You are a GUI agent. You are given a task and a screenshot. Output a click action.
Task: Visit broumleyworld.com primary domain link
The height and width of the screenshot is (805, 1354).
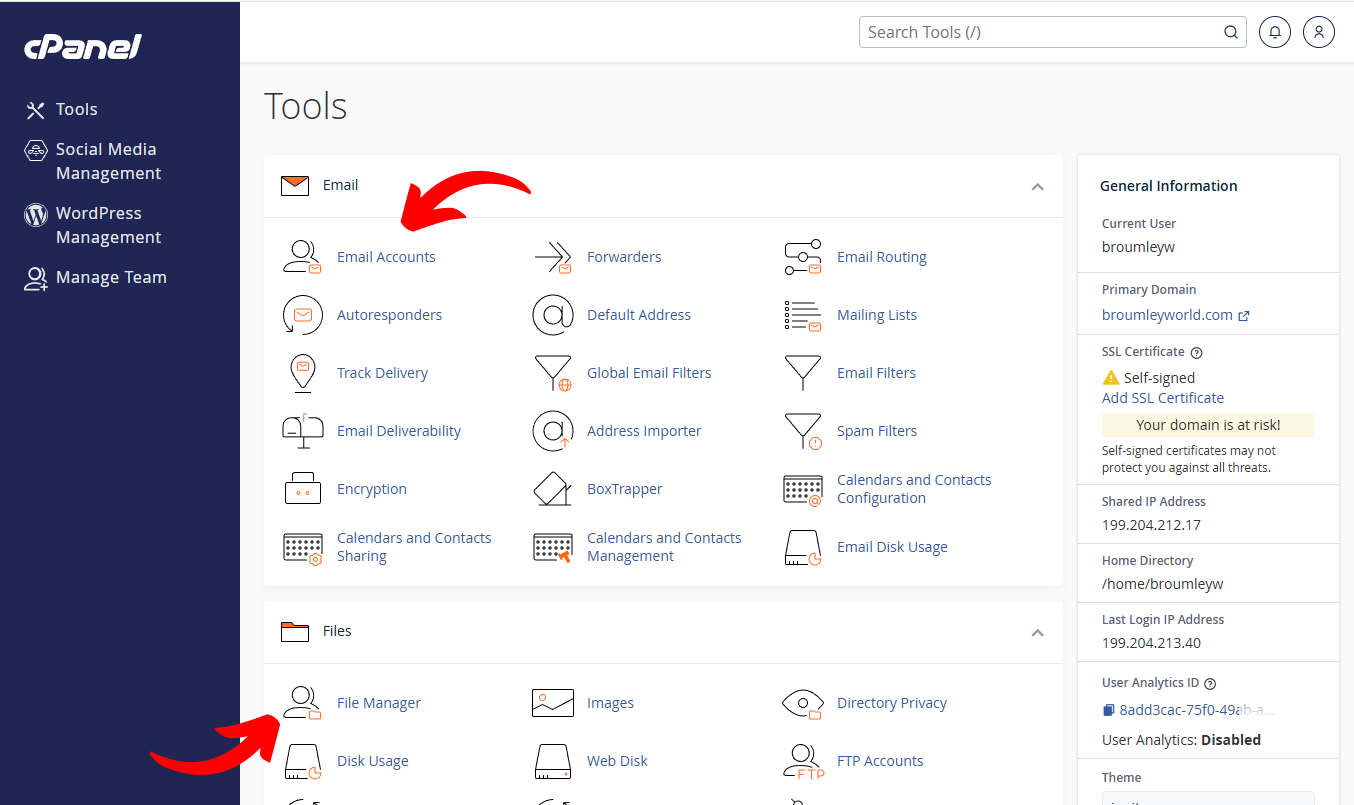coord(1167,315)
